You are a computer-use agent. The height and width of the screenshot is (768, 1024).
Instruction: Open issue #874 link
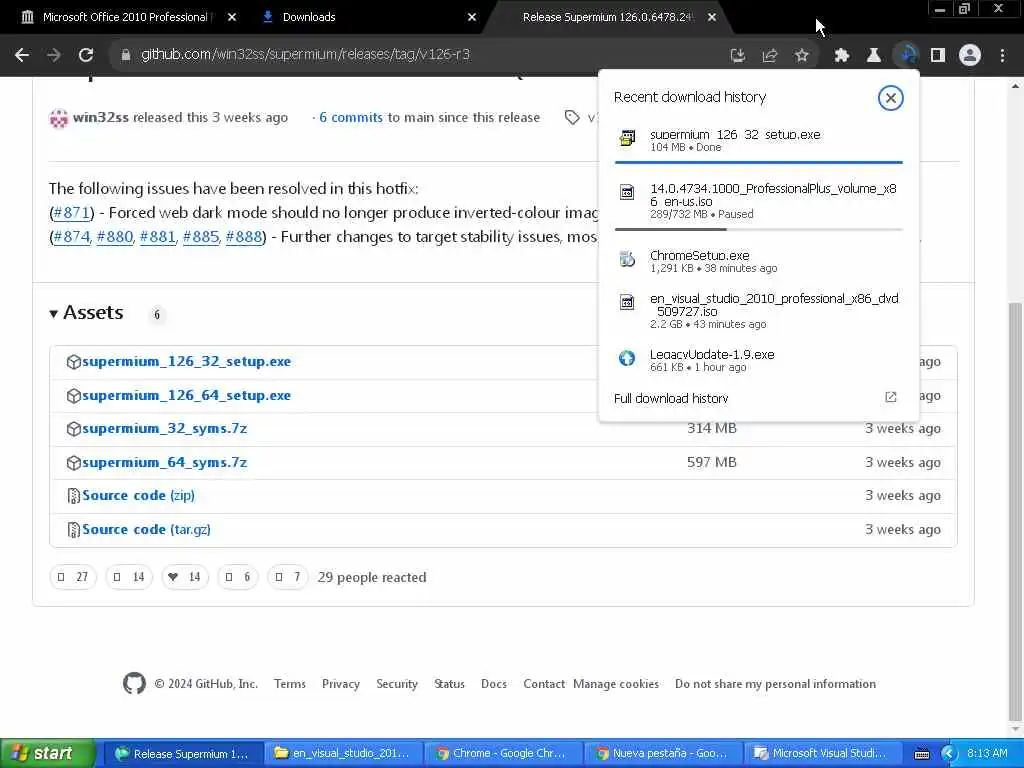click(x=71, y=236)
